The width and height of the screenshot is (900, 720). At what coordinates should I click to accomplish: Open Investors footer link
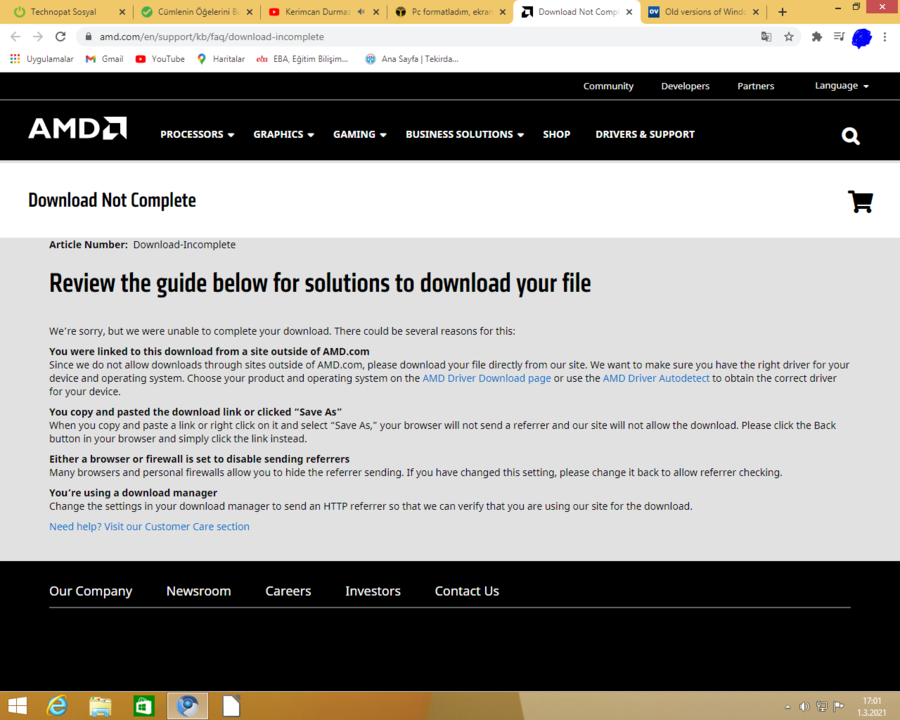[x=373, y=591]
